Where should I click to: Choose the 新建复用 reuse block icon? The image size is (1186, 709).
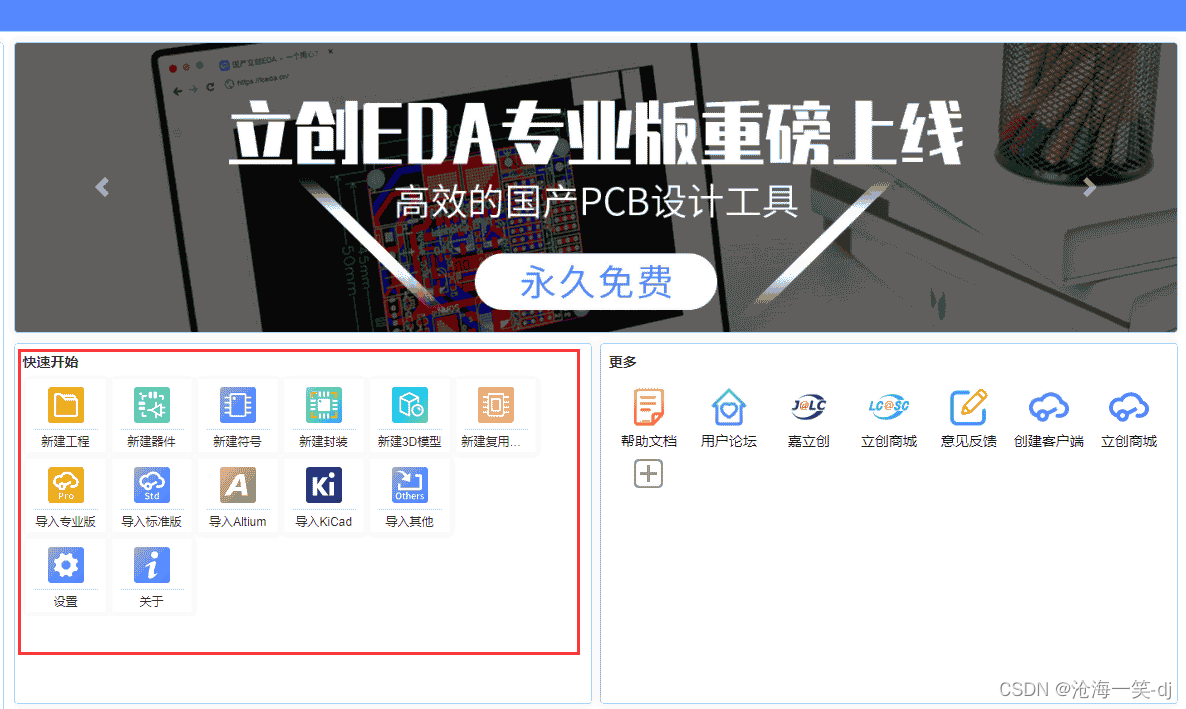[x=495, y=405]
